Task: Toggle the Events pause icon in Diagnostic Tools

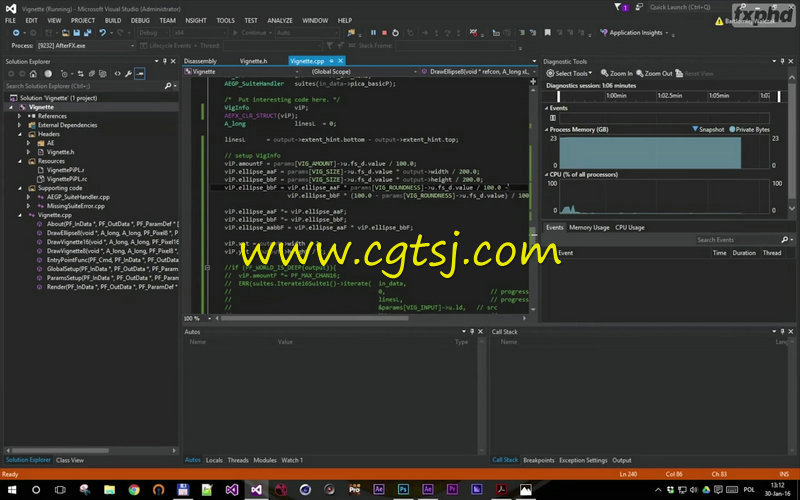Action: (553, 118)
